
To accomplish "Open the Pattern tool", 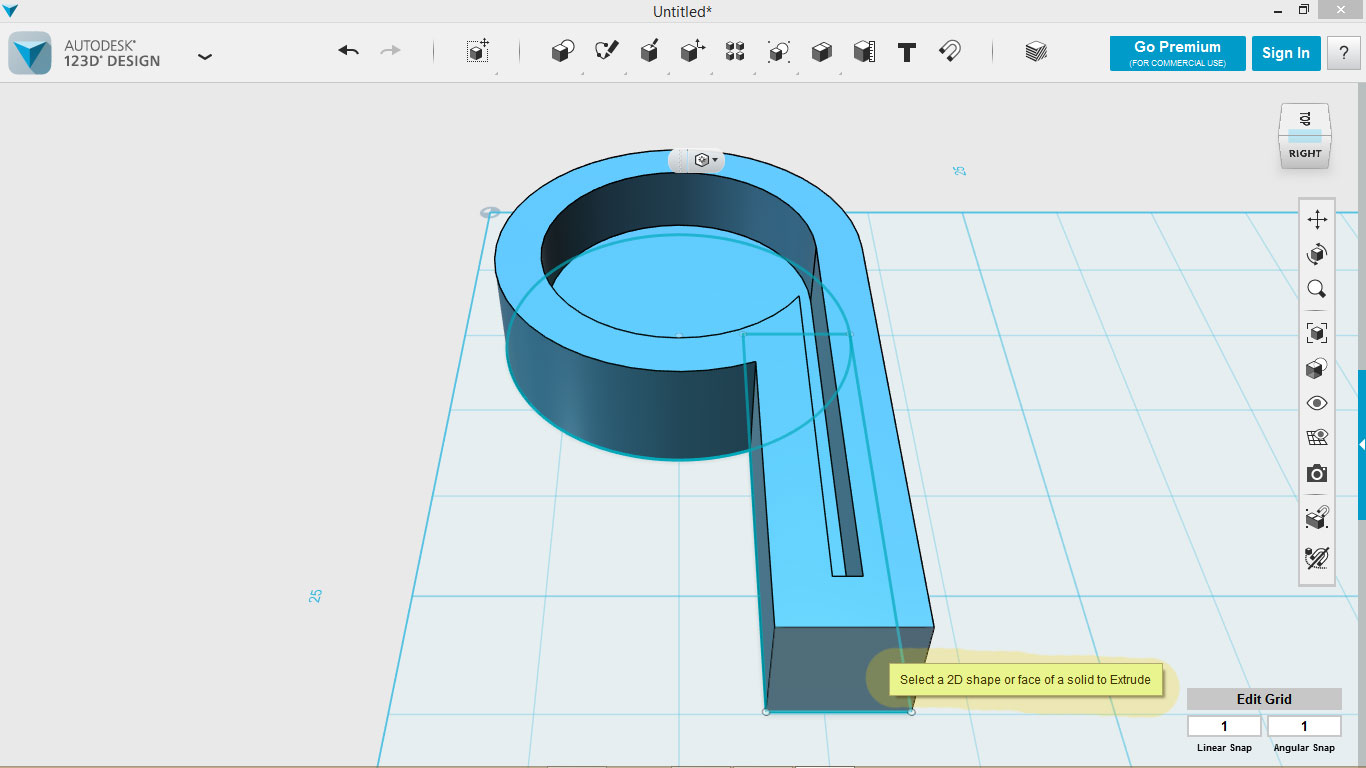I will click(x=735, y=52).
